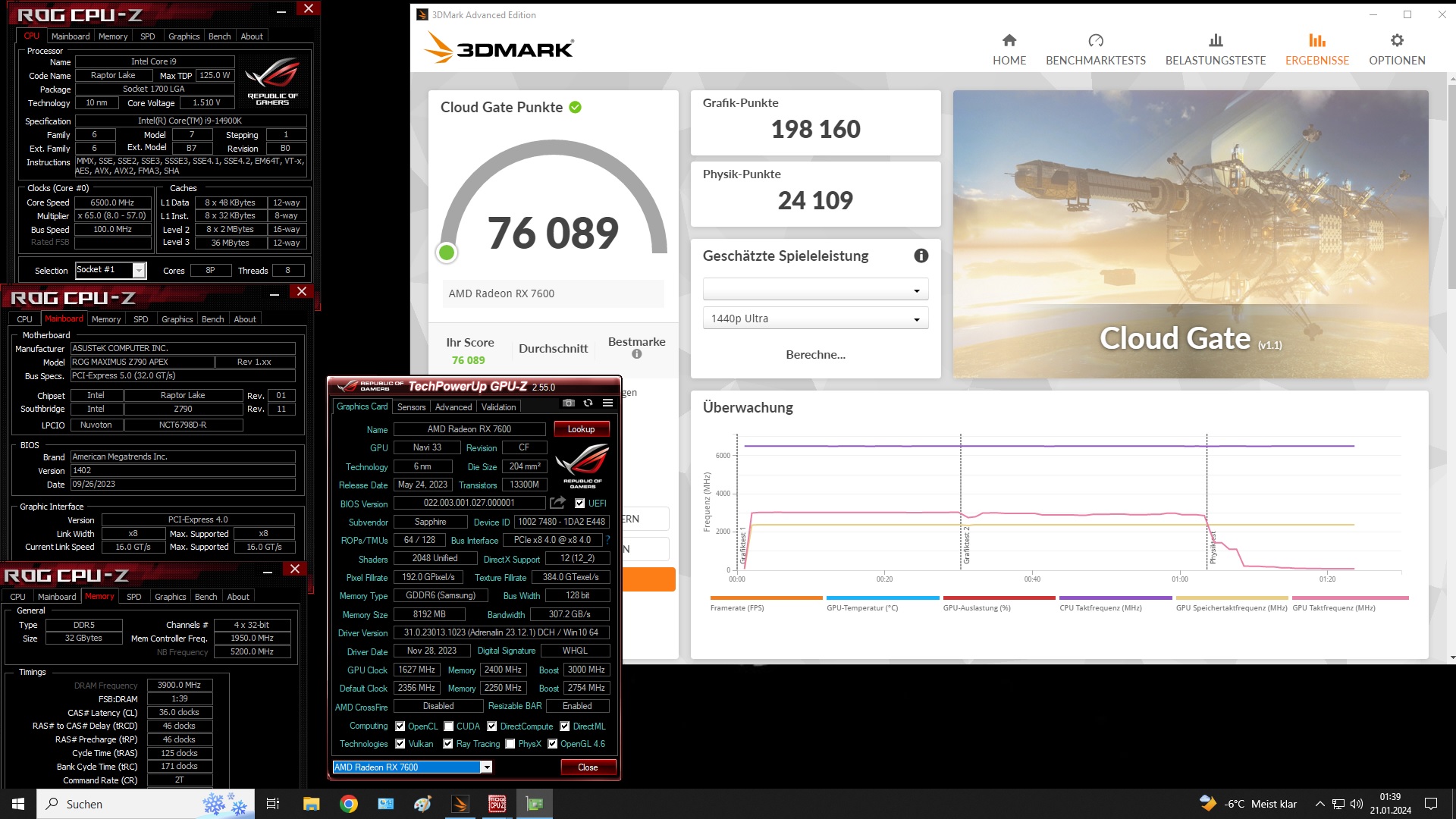
Task: Switch to GPU-Z via taskbar icon
Action: coord(535,804)
